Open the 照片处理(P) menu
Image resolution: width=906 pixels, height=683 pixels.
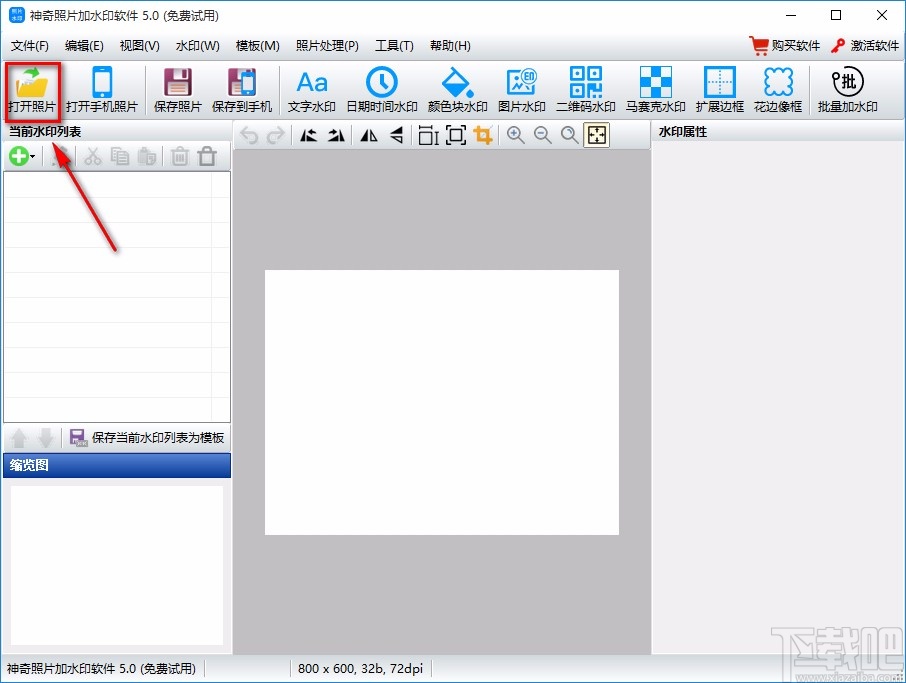(x=327, y=46)
